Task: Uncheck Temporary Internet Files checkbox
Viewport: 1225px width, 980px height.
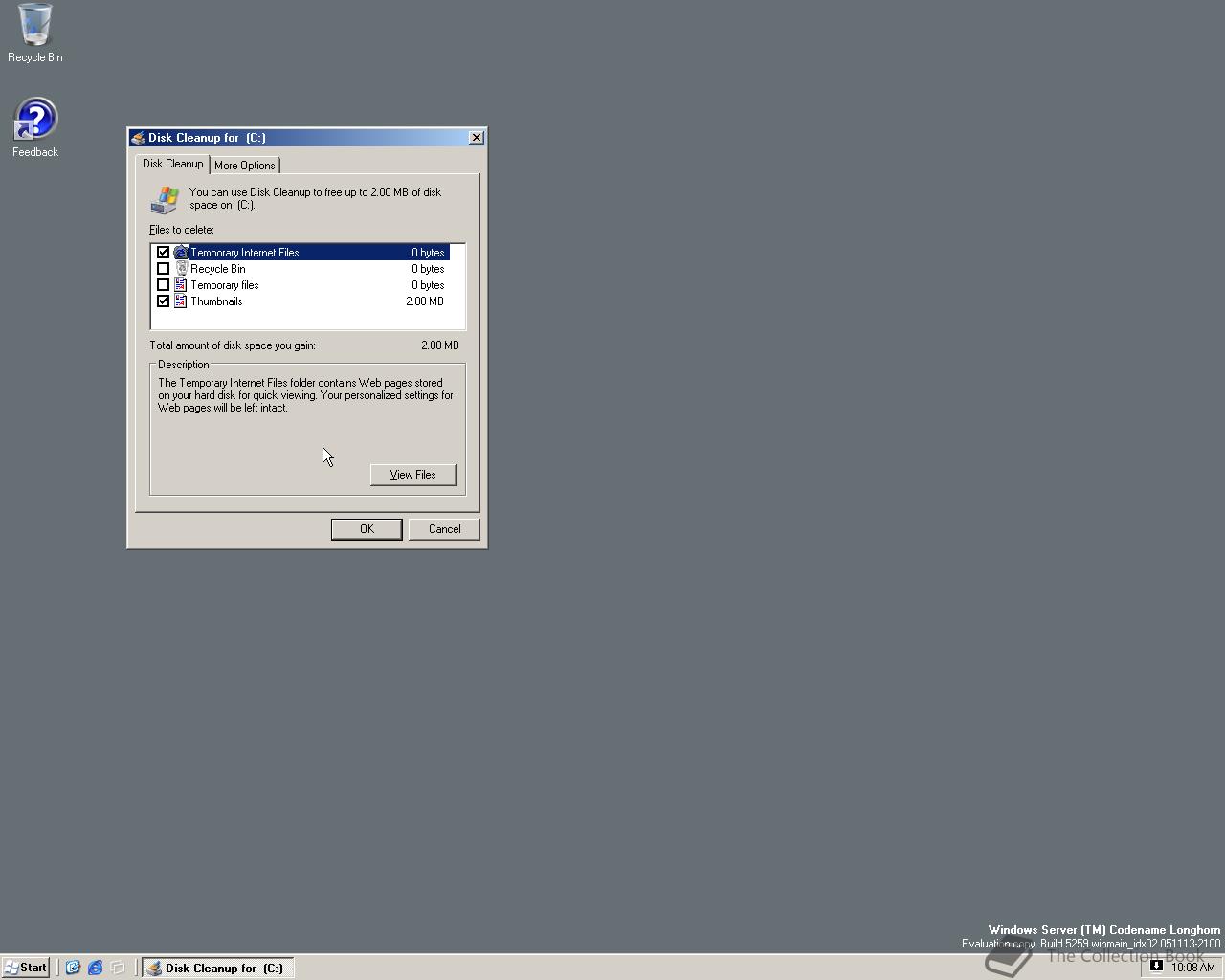Action: [x=163, y=253]
